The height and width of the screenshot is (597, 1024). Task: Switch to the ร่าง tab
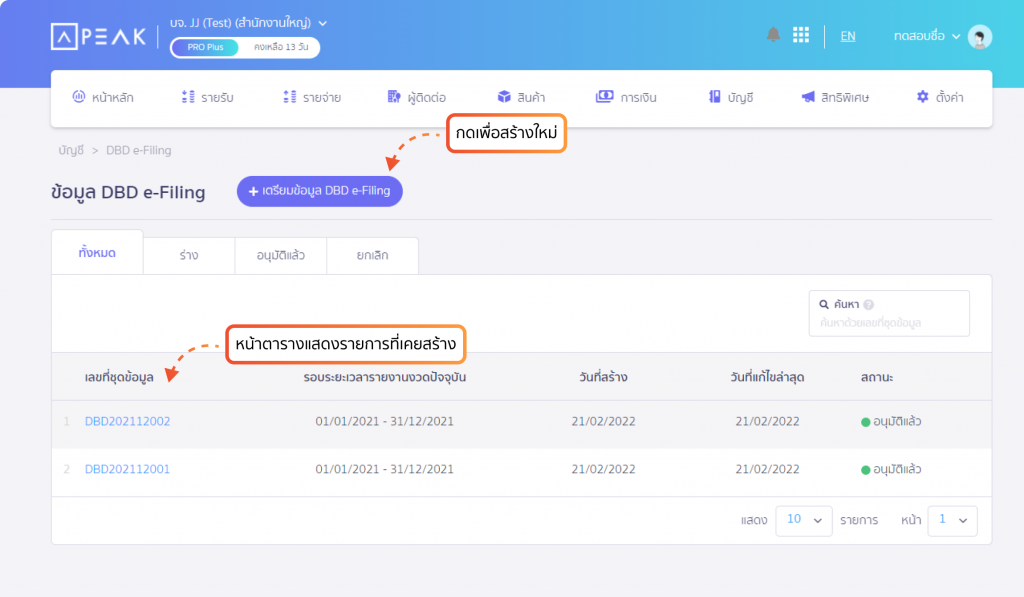point(189,255)
